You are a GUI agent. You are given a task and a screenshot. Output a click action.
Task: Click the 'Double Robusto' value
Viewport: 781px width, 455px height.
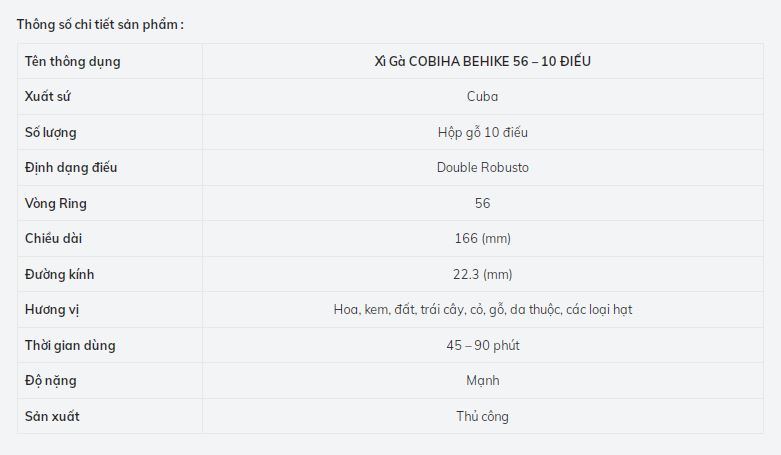click(482, 167)
